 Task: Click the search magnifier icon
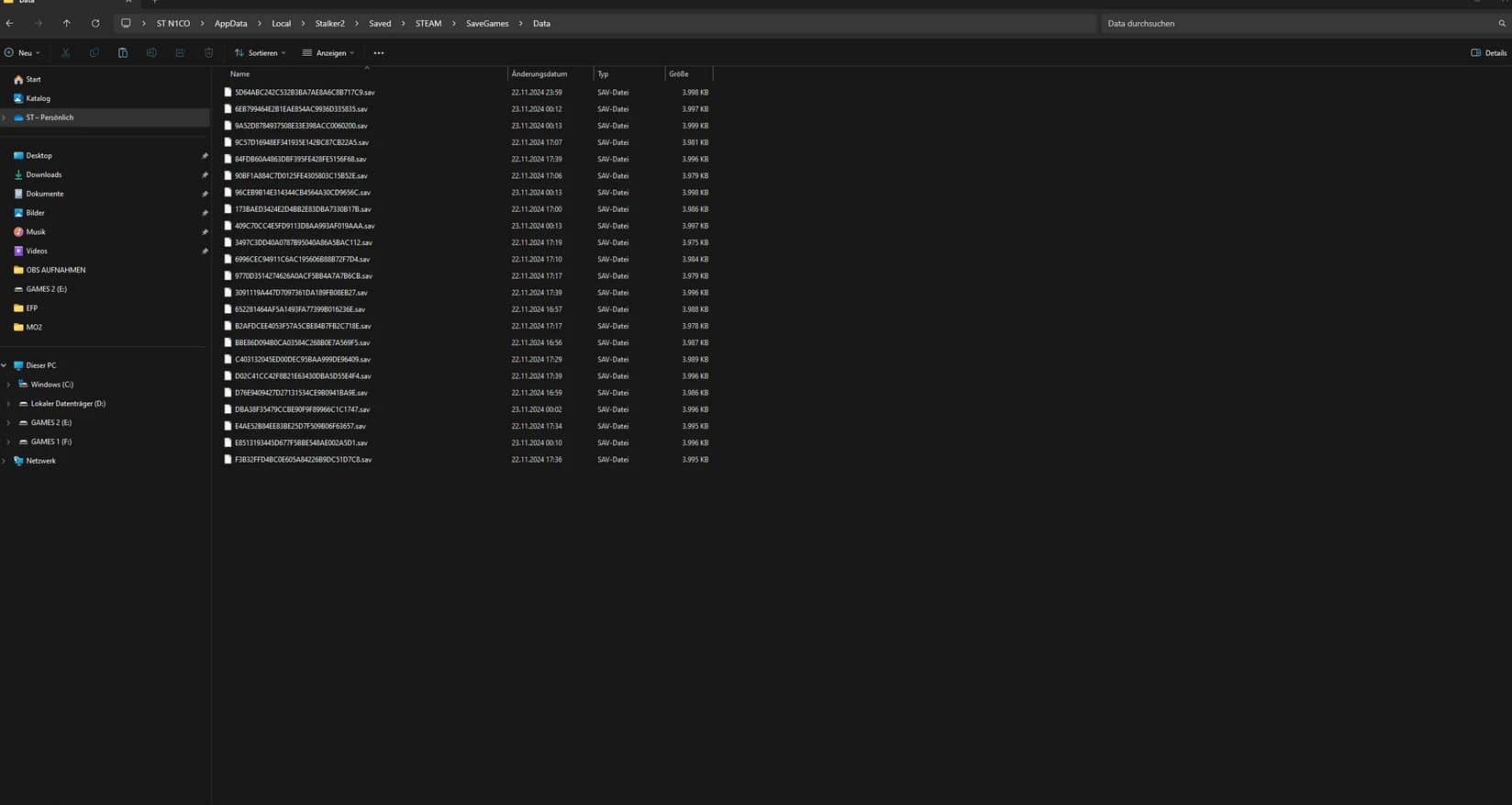coord(1502,23)
